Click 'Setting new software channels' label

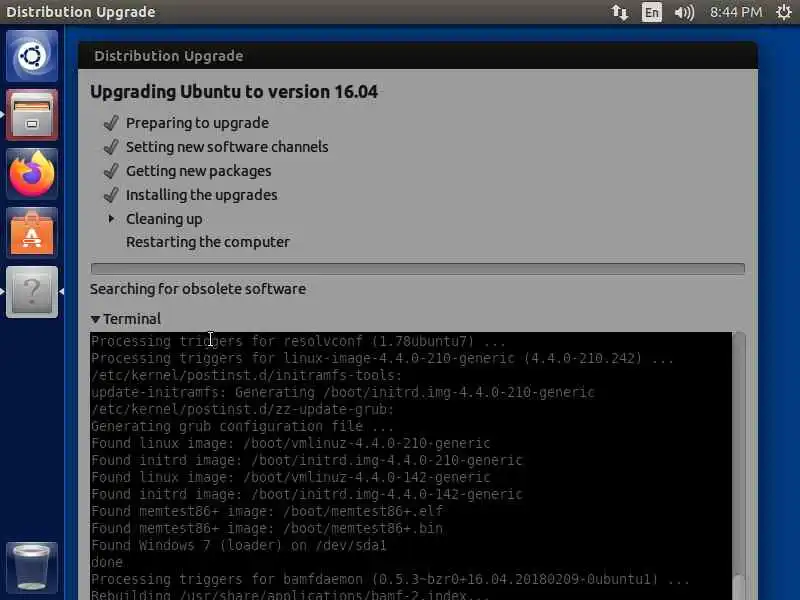pos(227,147)
